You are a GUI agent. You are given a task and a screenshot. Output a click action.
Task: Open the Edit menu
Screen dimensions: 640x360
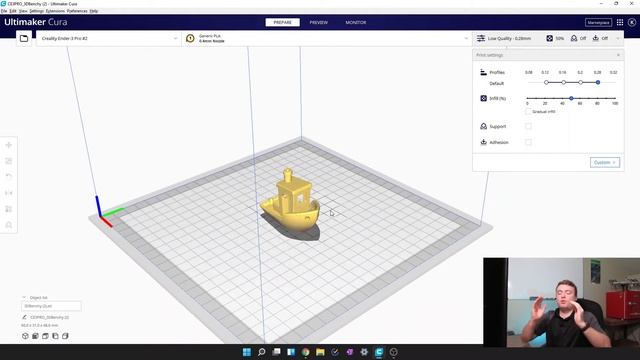13,11
